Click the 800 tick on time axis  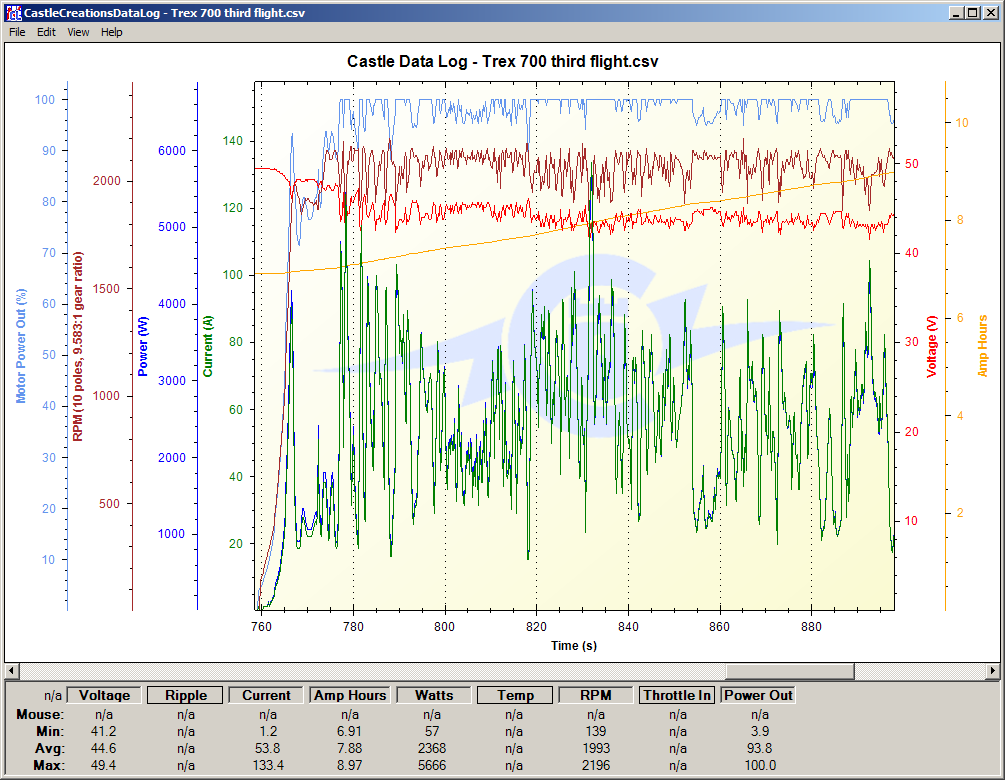[444, 627]
